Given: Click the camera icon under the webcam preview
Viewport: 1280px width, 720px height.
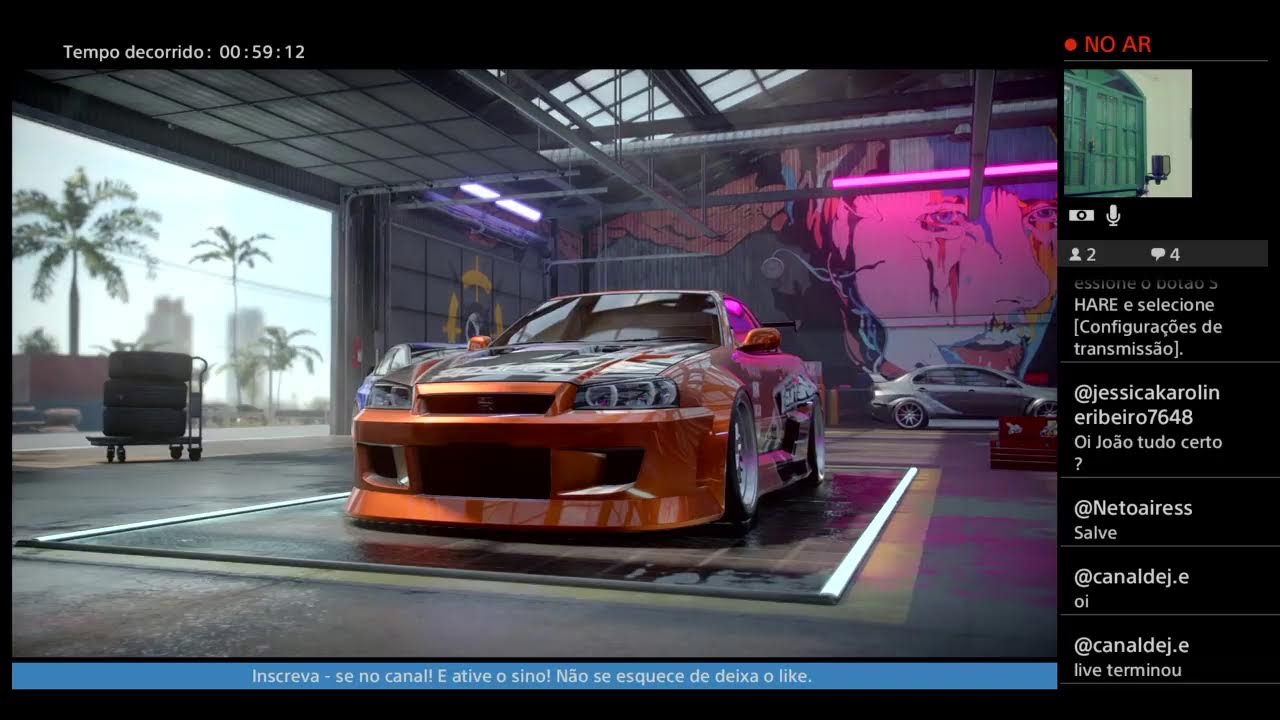Looking at the screenshot, I should (x=1081, y=215).
